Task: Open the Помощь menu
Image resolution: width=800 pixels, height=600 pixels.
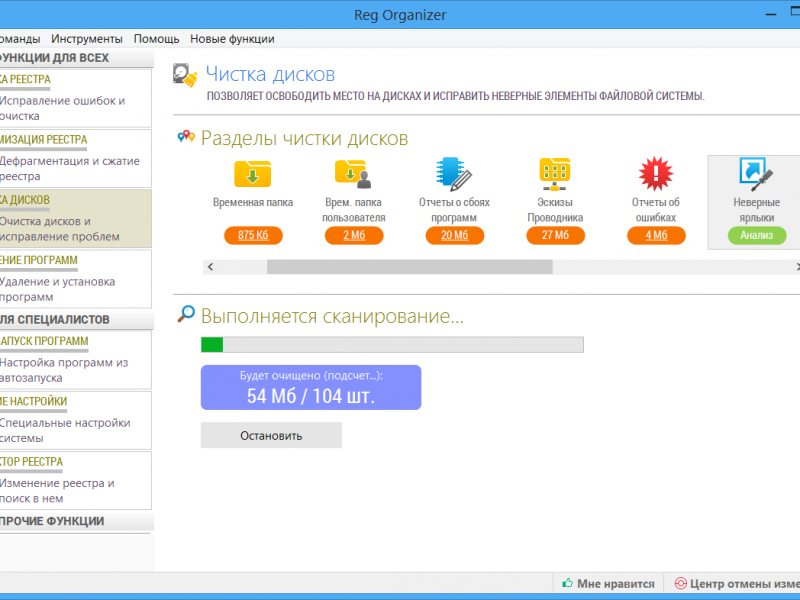Action: [x=156, y=39]
